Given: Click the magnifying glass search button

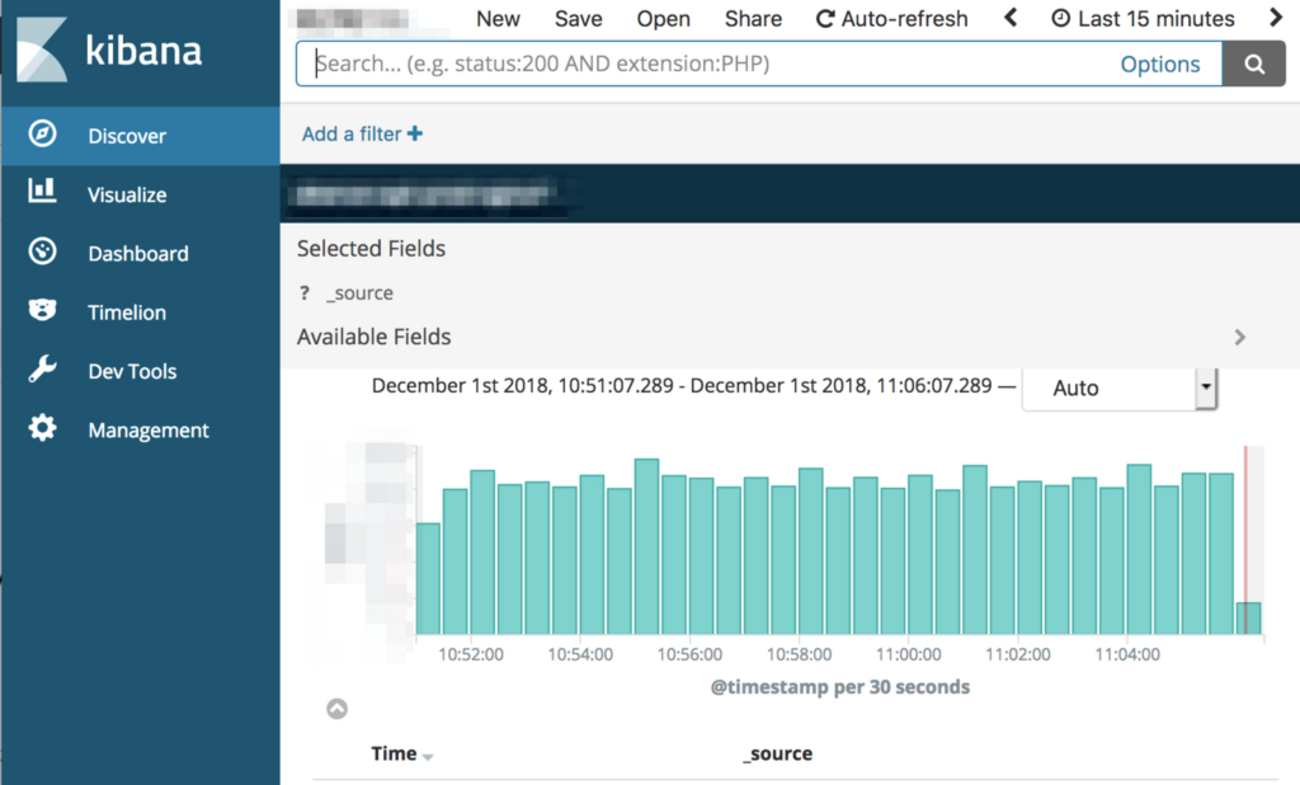Looking at the screenshot, I should click(1254, 64).
